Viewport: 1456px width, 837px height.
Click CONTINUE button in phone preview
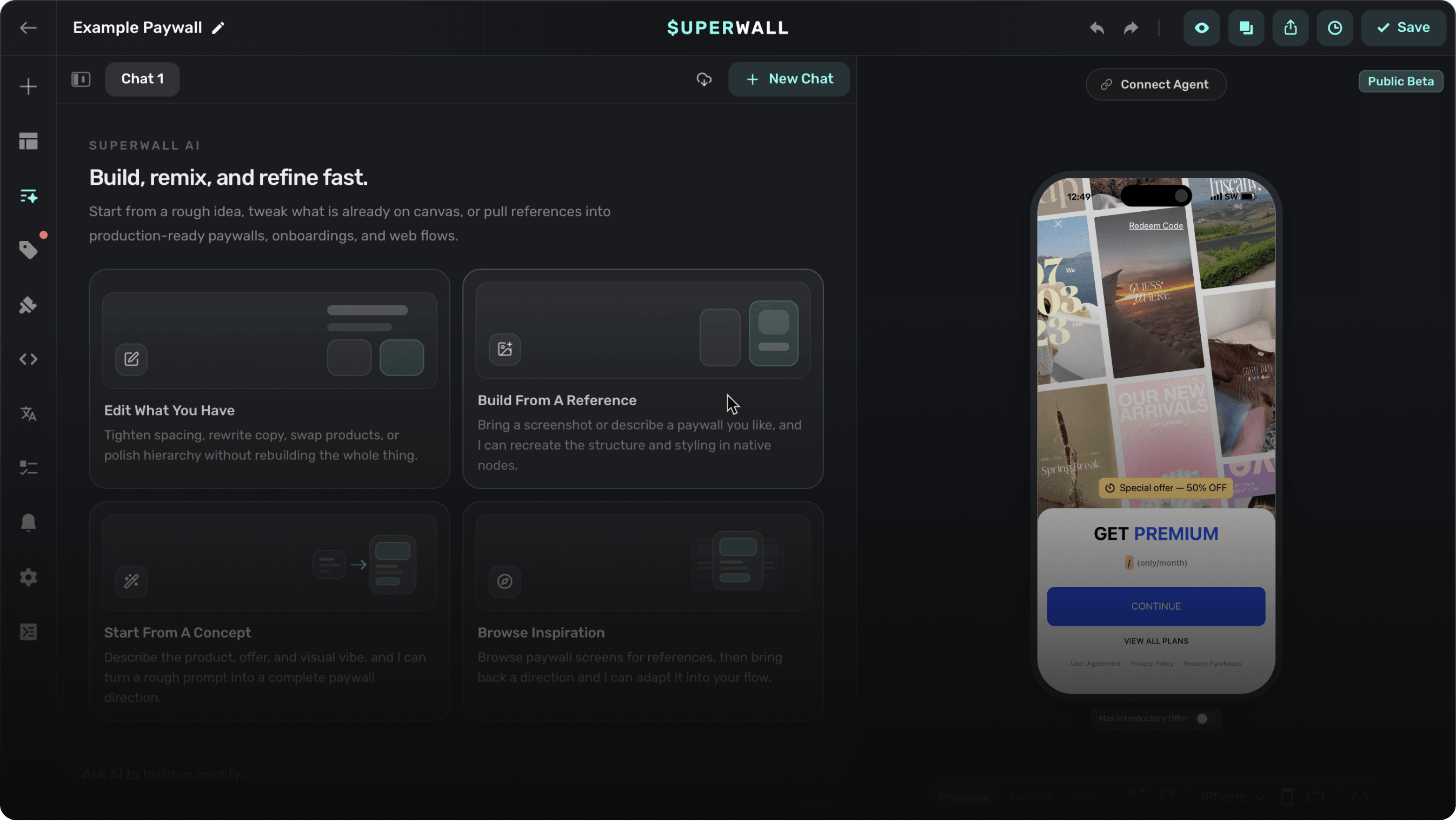1155,606
